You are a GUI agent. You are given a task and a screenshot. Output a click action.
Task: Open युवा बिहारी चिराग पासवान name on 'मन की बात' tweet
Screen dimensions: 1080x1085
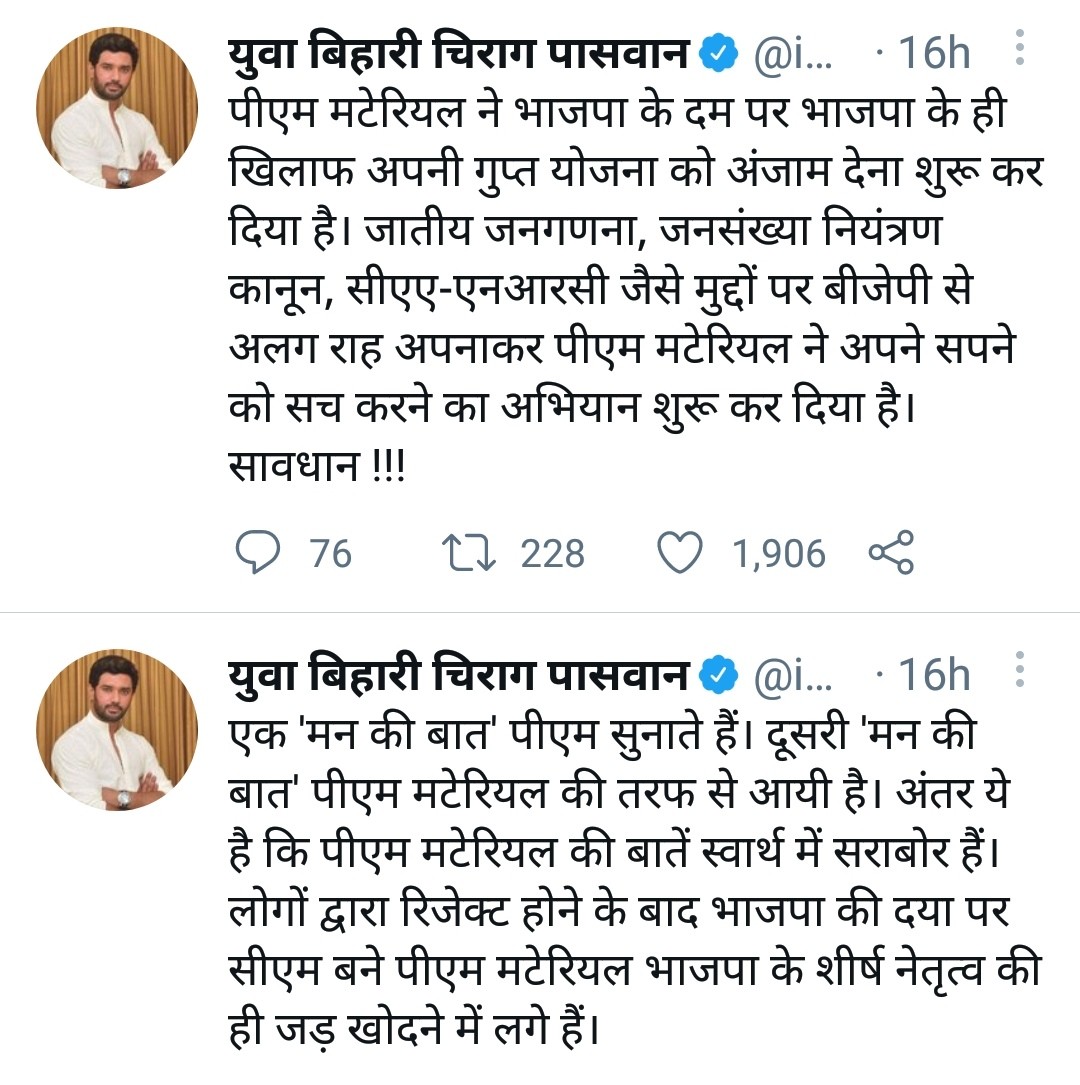(x=459, y=675)
